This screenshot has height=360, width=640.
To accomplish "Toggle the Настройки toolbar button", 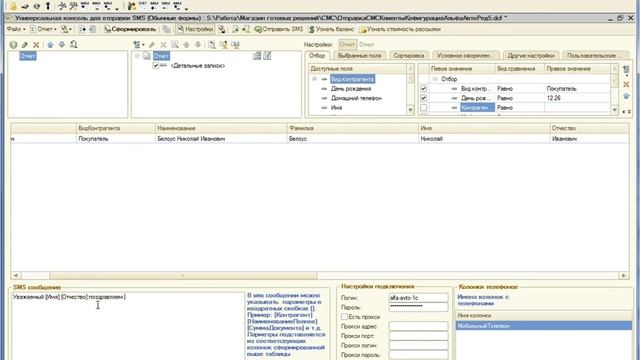I will click(195, 29).
